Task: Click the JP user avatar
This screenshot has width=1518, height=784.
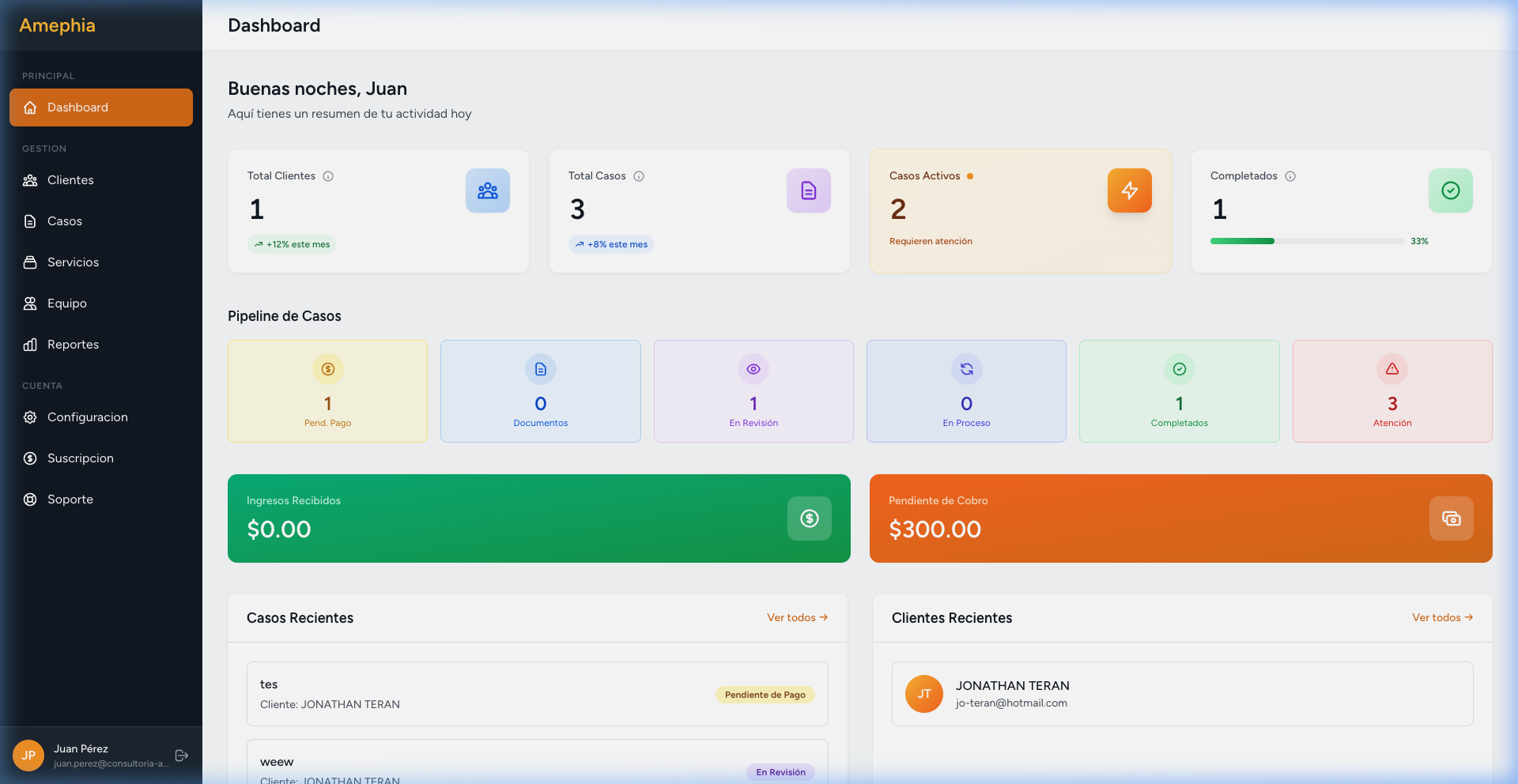Action: coord(28,756)
